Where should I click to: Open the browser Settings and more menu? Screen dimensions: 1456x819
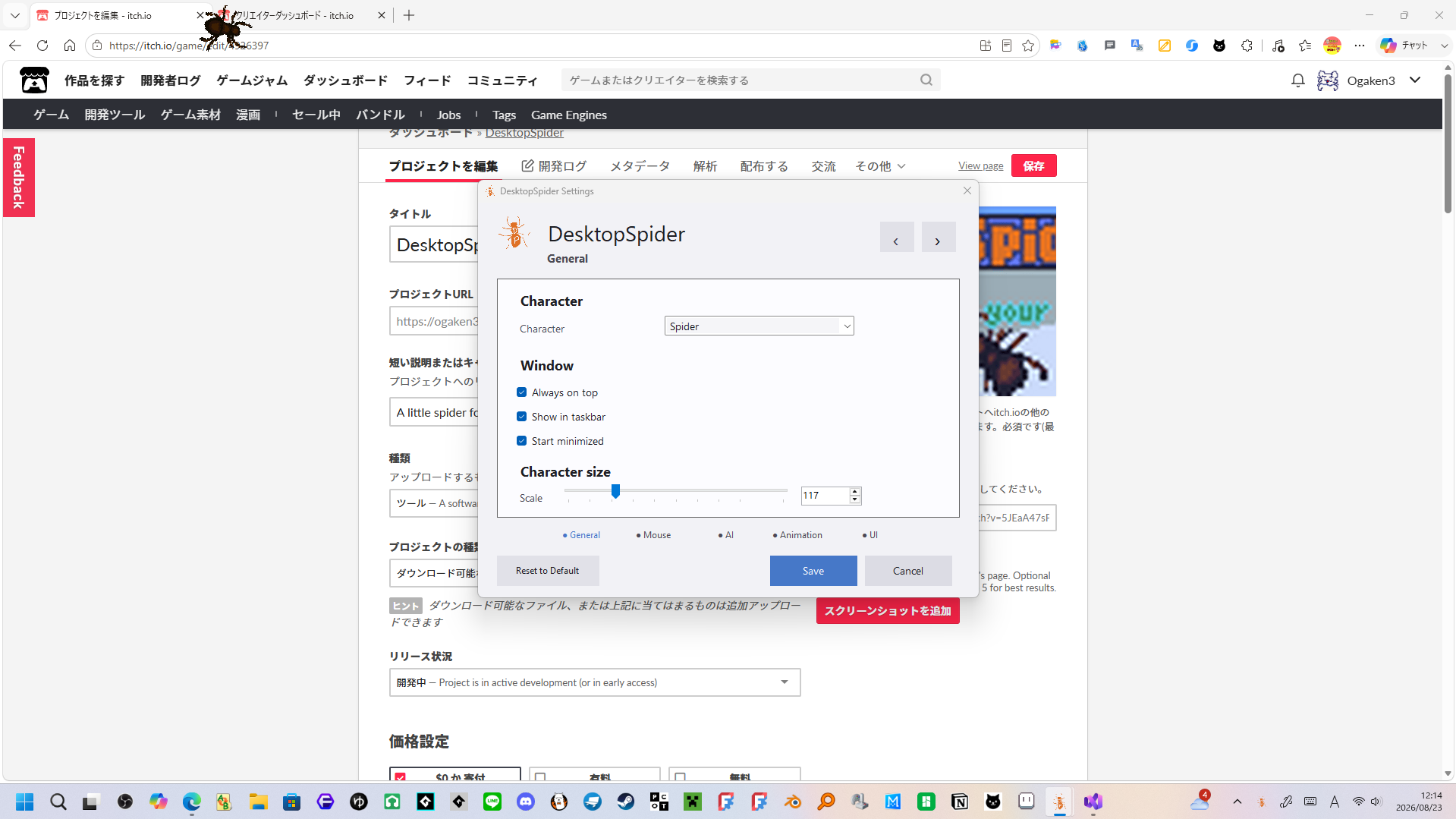click(1360, 46)
